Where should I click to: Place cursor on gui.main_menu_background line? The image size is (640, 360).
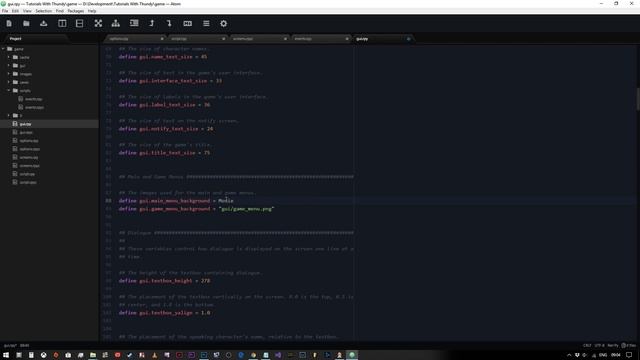click(x=176, y=201)
